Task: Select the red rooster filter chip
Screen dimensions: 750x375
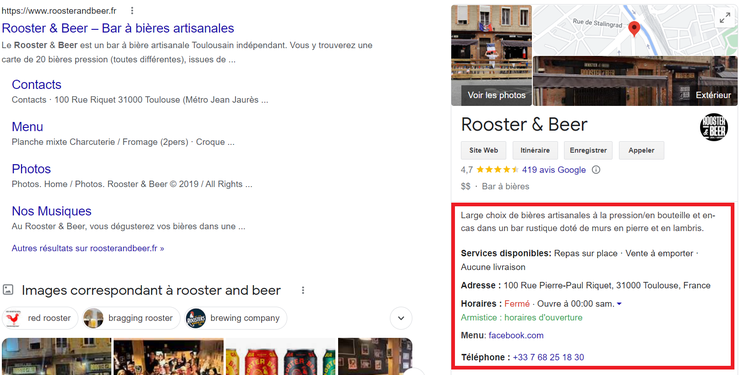Action: (40, 318)
